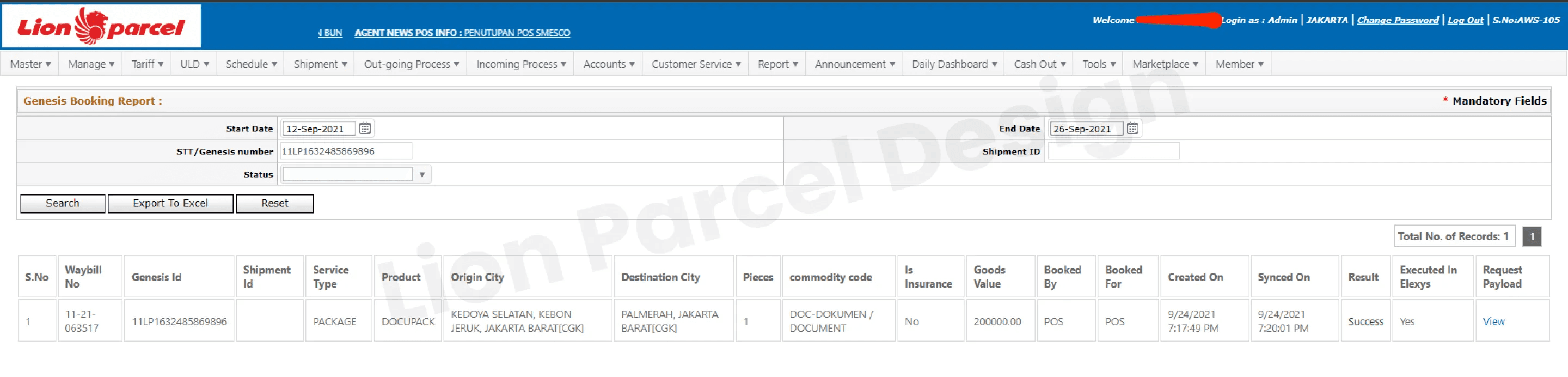
Task: Expand the Daily Dashboard menu
Action: tap(954, 64)
